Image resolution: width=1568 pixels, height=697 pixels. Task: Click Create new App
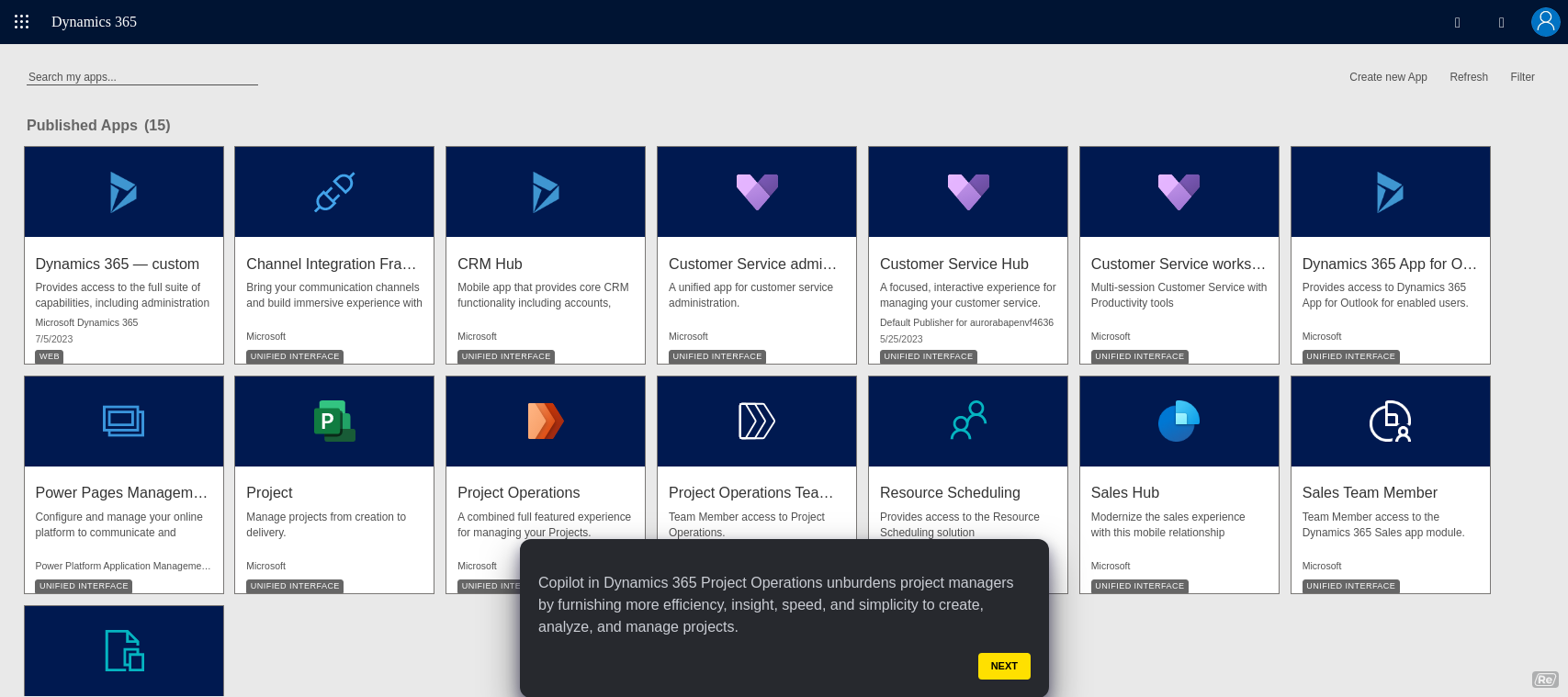(1388, 77)
